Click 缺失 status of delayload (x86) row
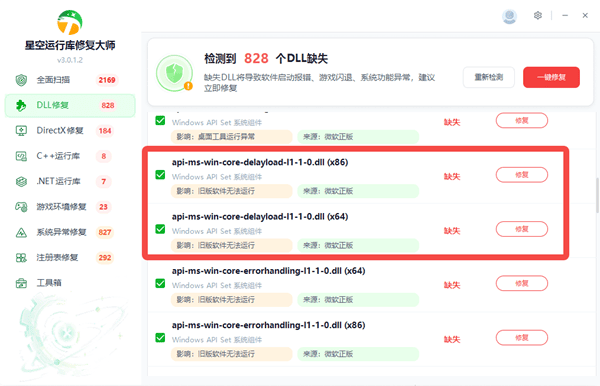The width and height of the screenshot is (600, 386). tap(452, 176)
